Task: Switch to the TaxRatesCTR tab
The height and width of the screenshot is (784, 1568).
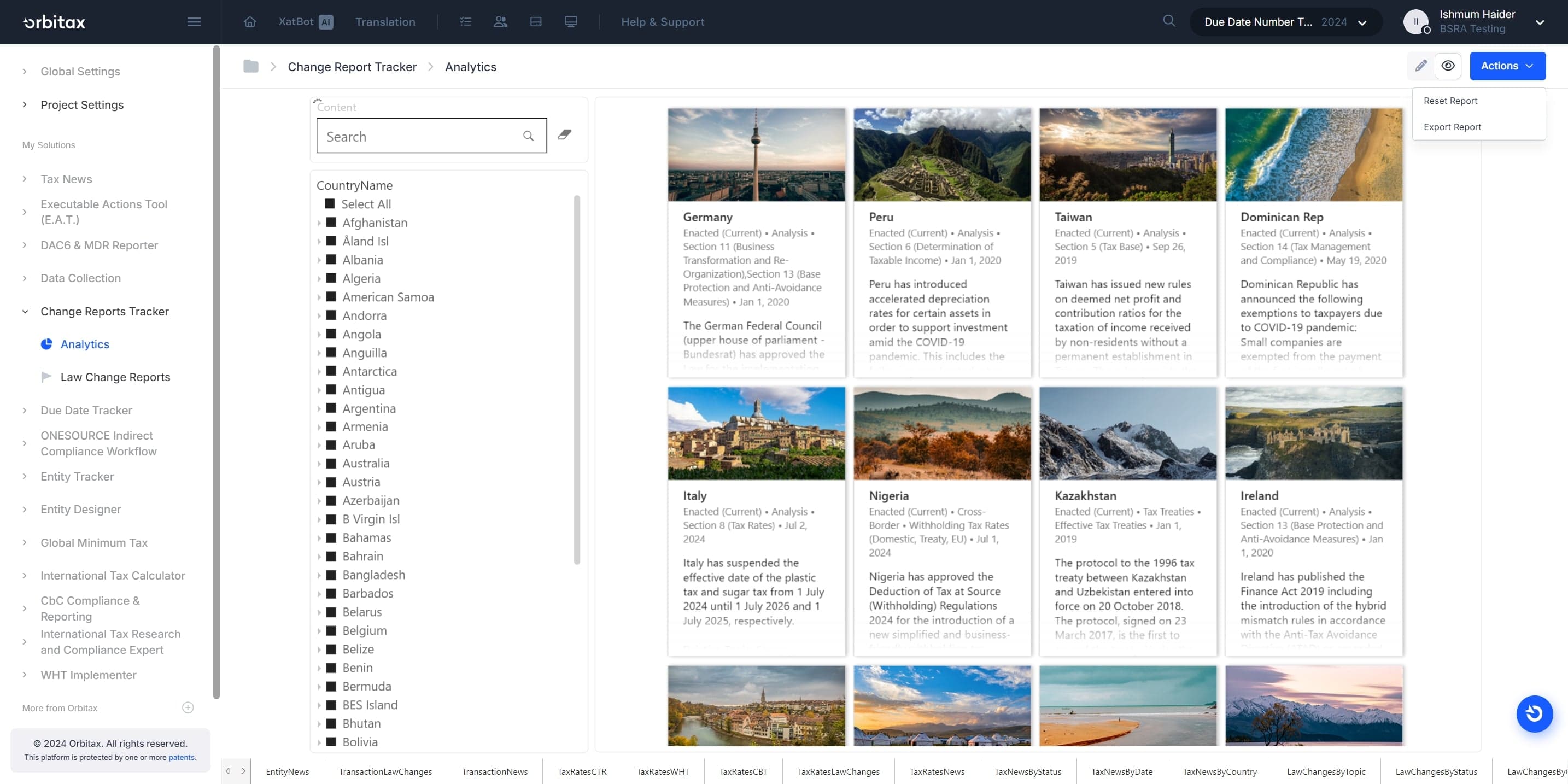Action: click(582, 771)
